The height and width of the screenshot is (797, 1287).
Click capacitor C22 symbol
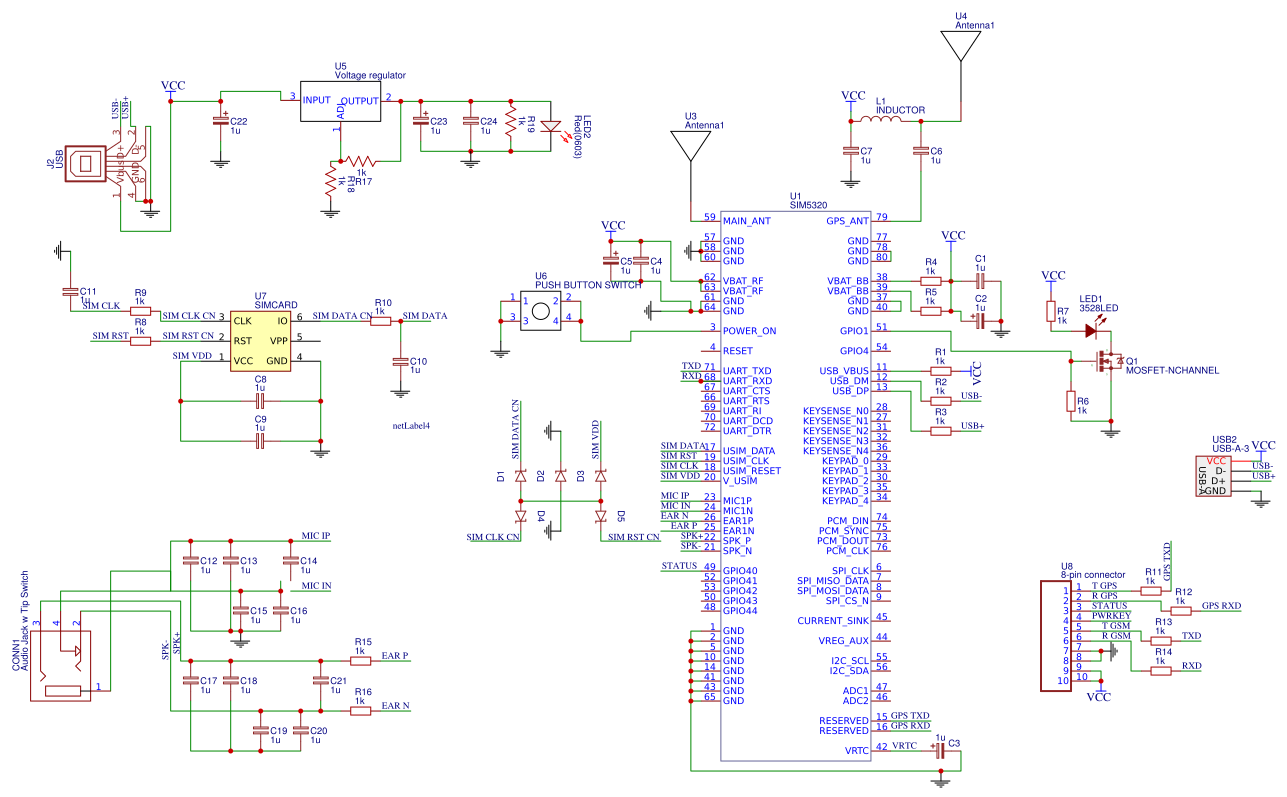pyautogui.click(x=221, y=121)
